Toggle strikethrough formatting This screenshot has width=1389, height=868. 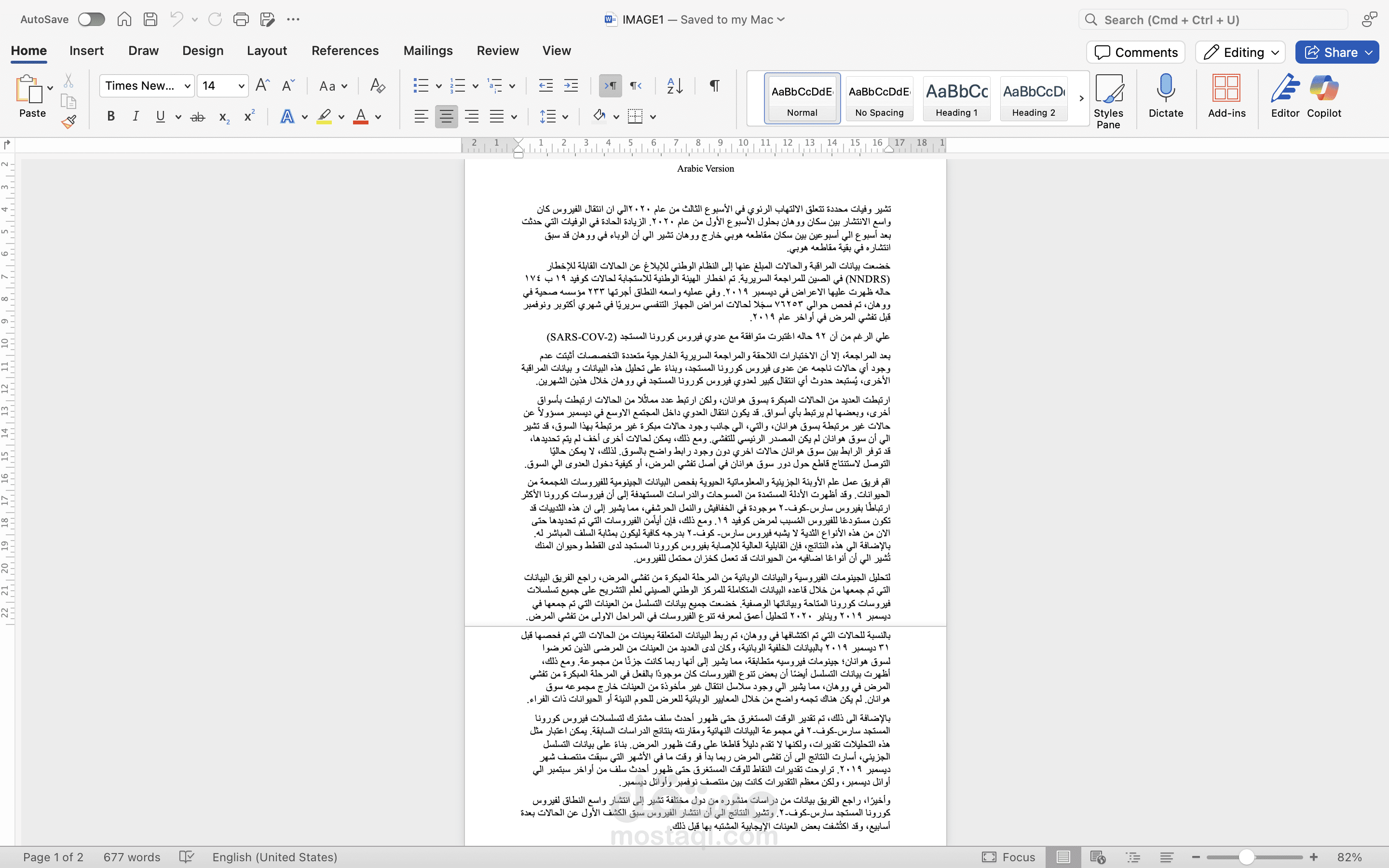pos(197,117)
